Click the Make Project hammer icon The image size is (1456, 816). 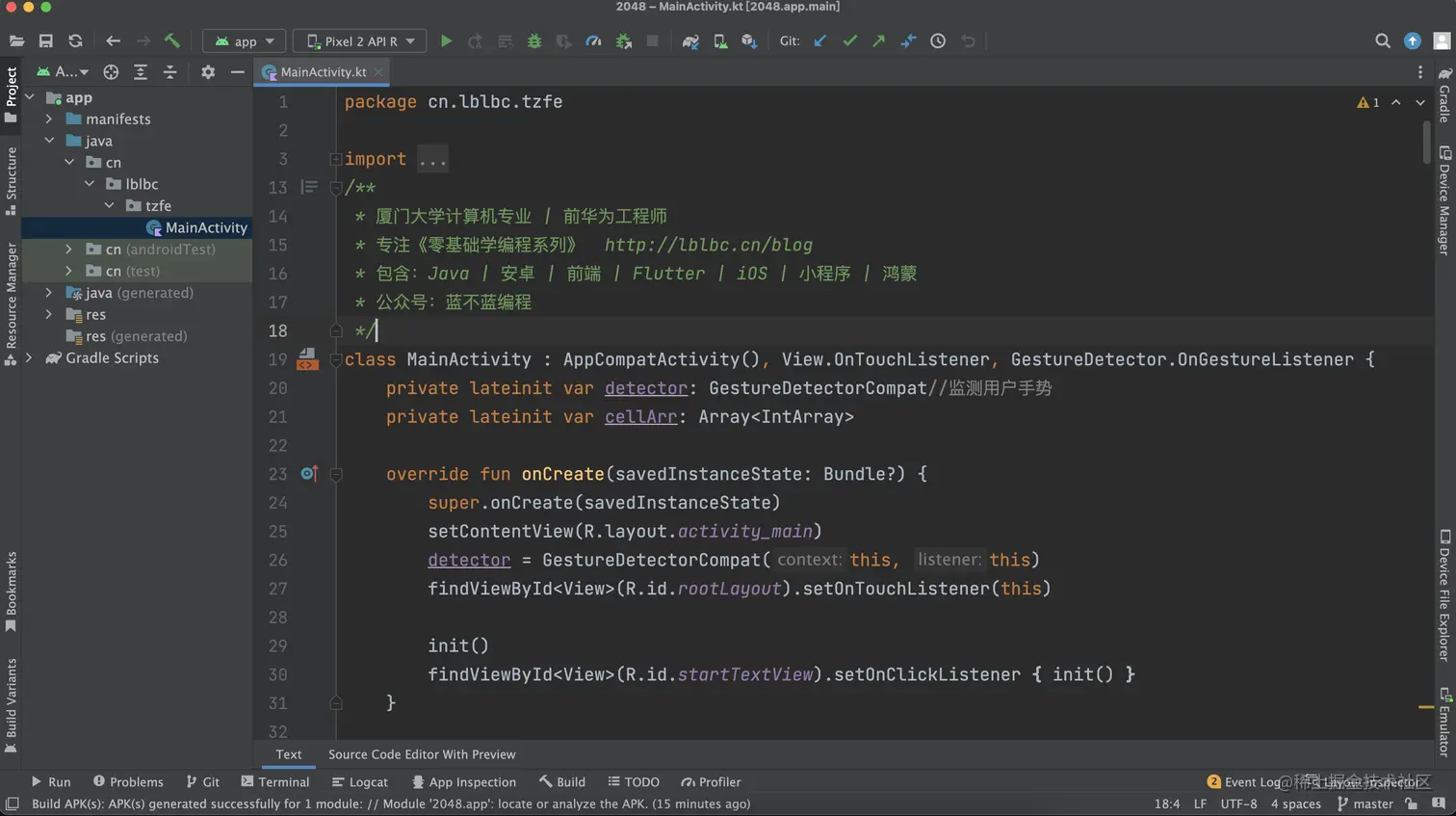click(172, 41)
